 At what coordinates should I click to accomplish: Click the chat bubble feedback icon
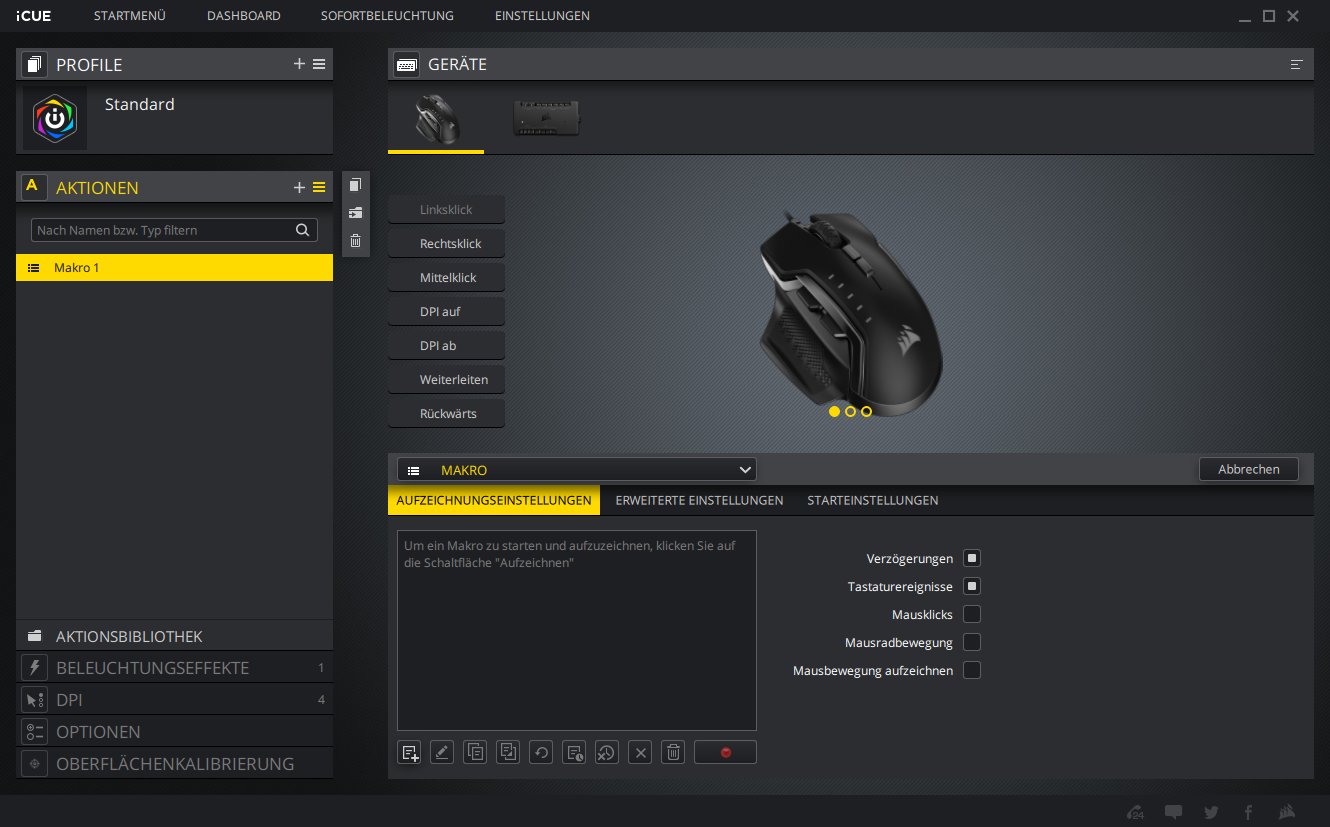pyautogui.click(x=1174, y=812)
